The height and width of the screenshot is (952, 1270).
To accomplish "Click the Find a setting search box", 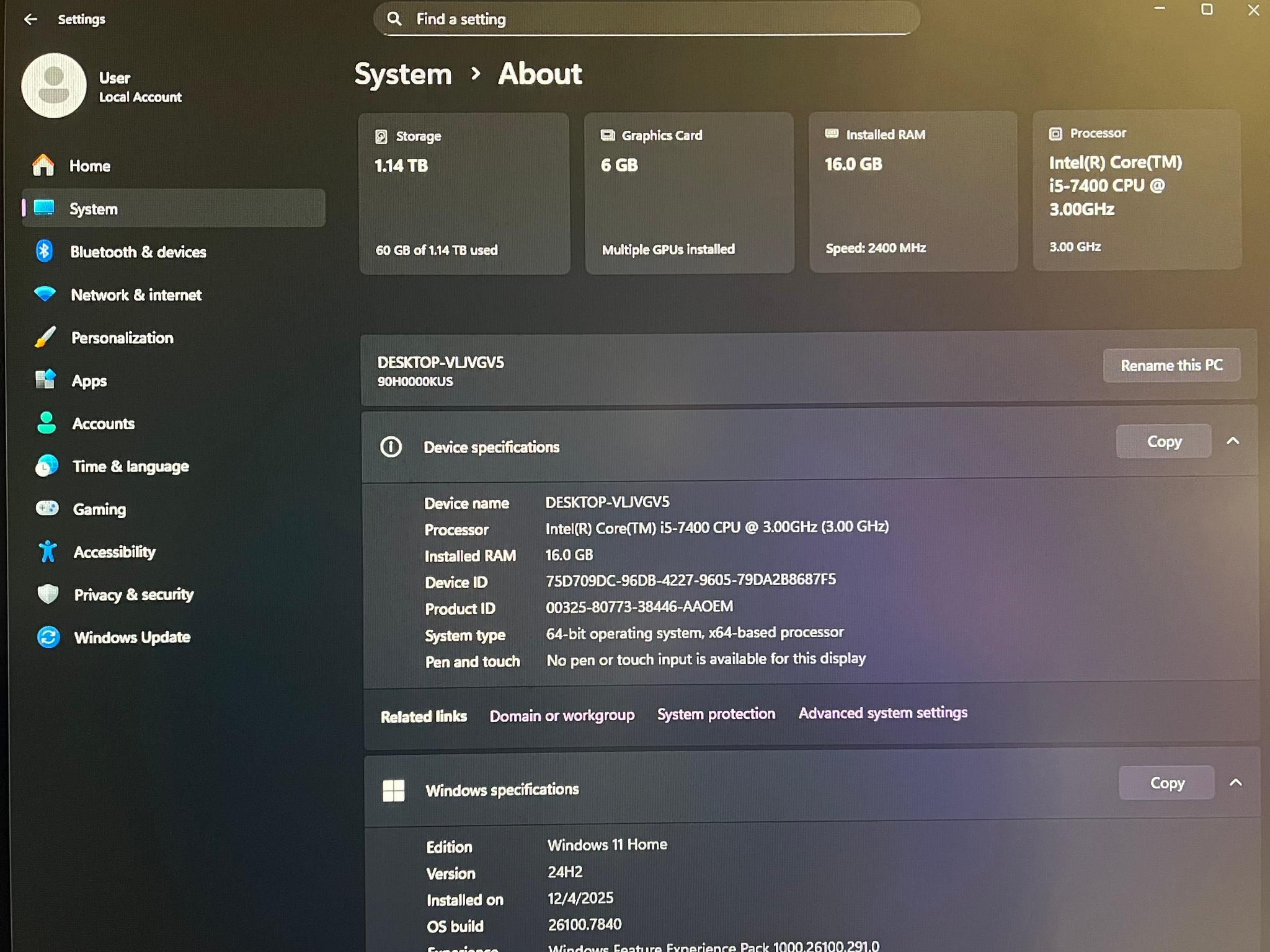I will [x=646, y=19].
